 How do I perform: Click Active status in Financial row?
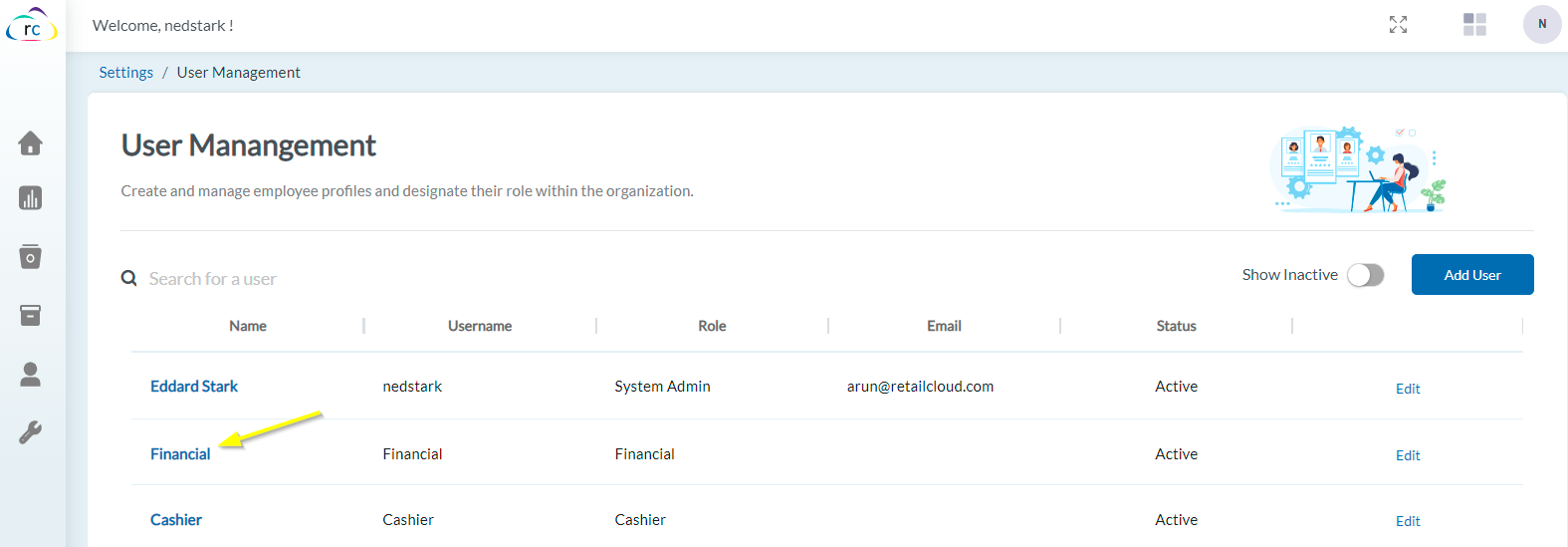pyautogui.click(x=1177, y=454)
